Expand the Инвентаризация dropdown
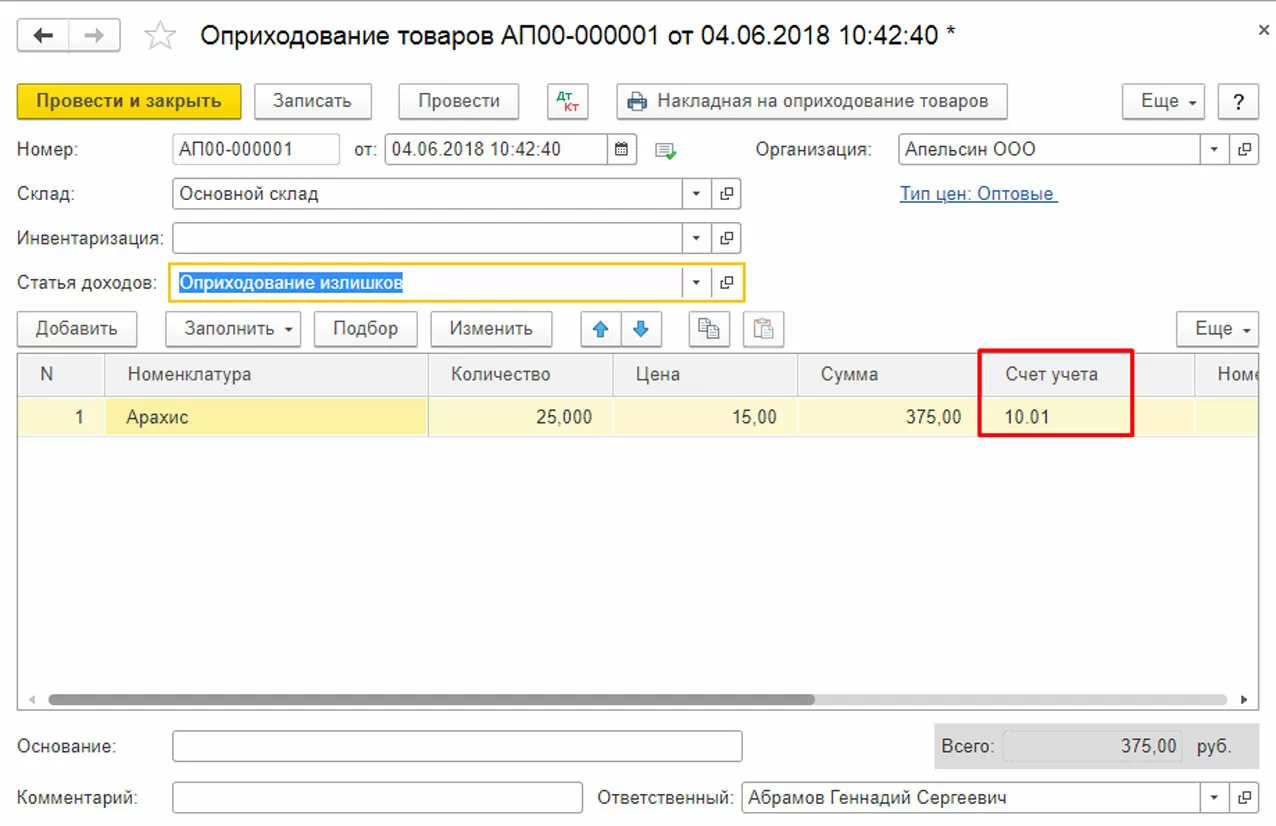Viewport: 1276px width, 826px height. (697, 238)
